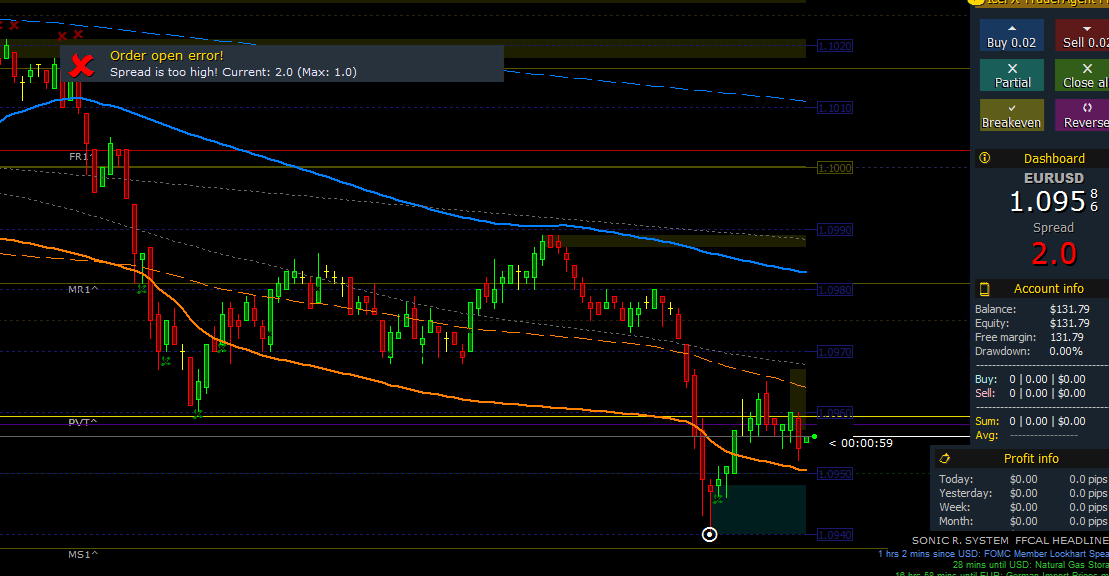Click the Drawdown 0.00% value
This screenshot has height=576, width=1109.
pyautogui.click(x=1066, y=351)
